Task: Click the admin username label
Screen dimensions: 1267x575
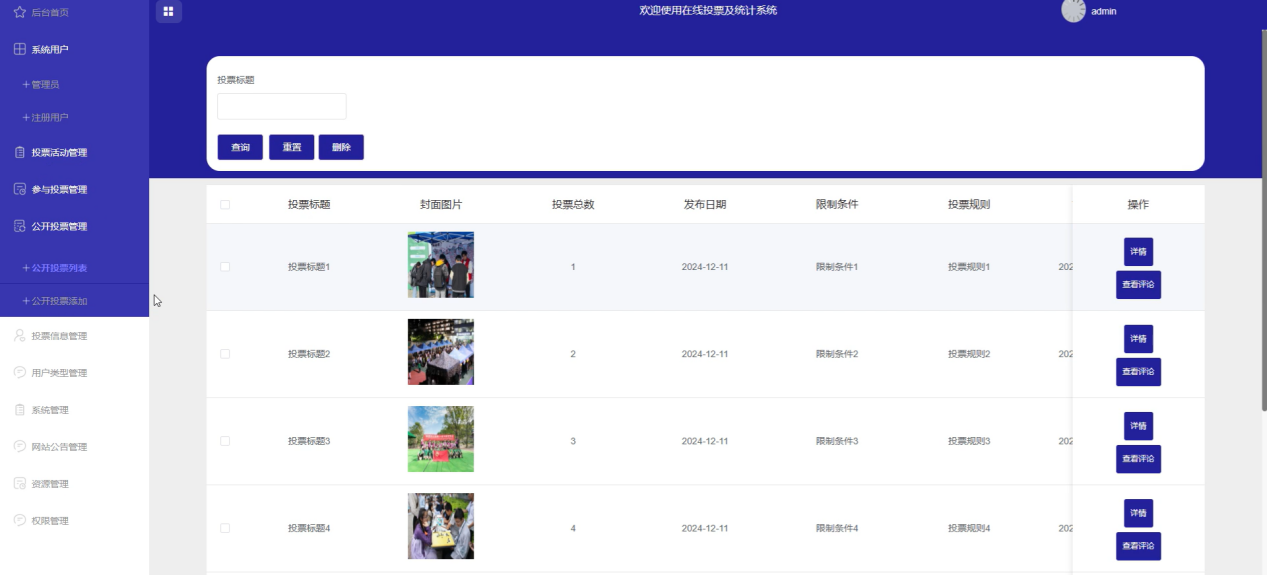Action: [1104, 12]
